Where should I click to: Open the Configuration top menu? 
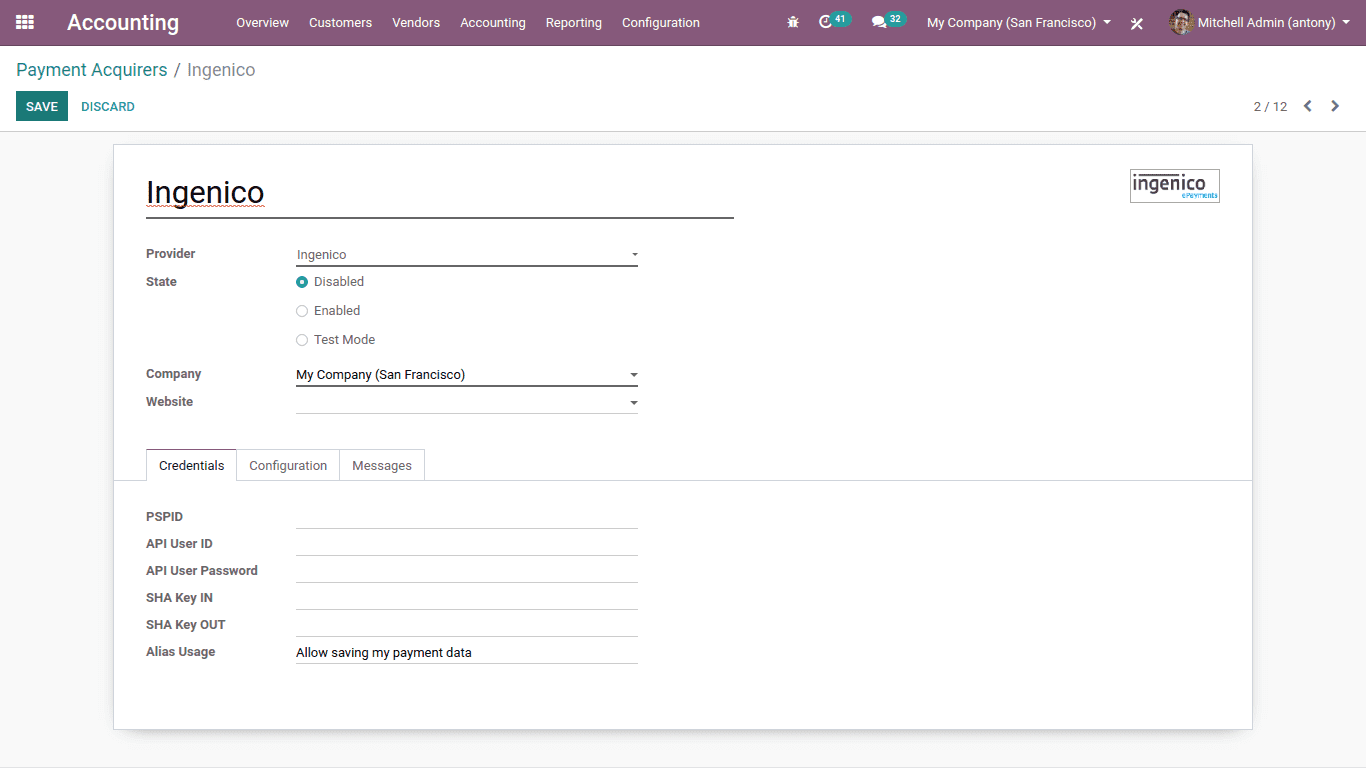(x=661, y=22)
